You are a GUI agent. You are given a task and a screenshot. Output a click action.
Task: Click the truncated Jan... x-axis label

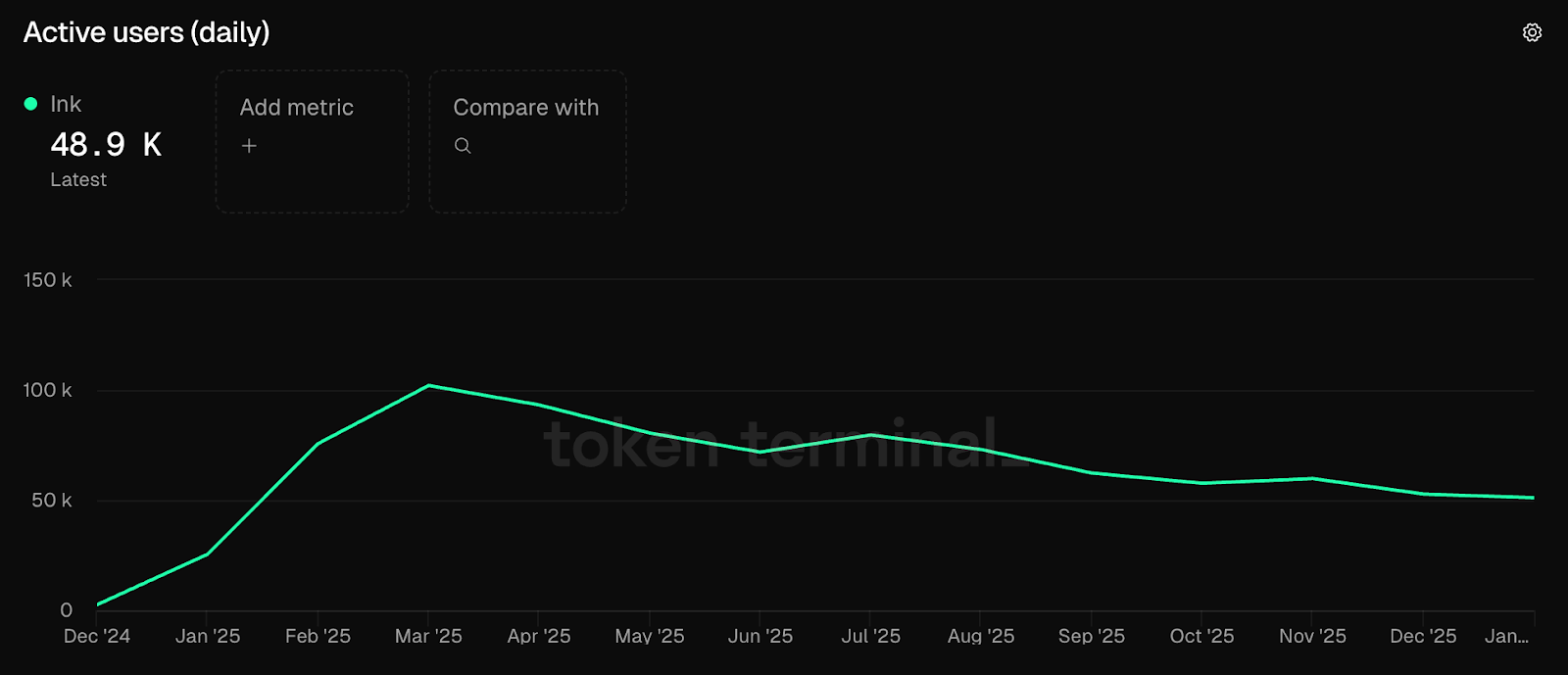pyautogui.click(x=1506, y=637)
